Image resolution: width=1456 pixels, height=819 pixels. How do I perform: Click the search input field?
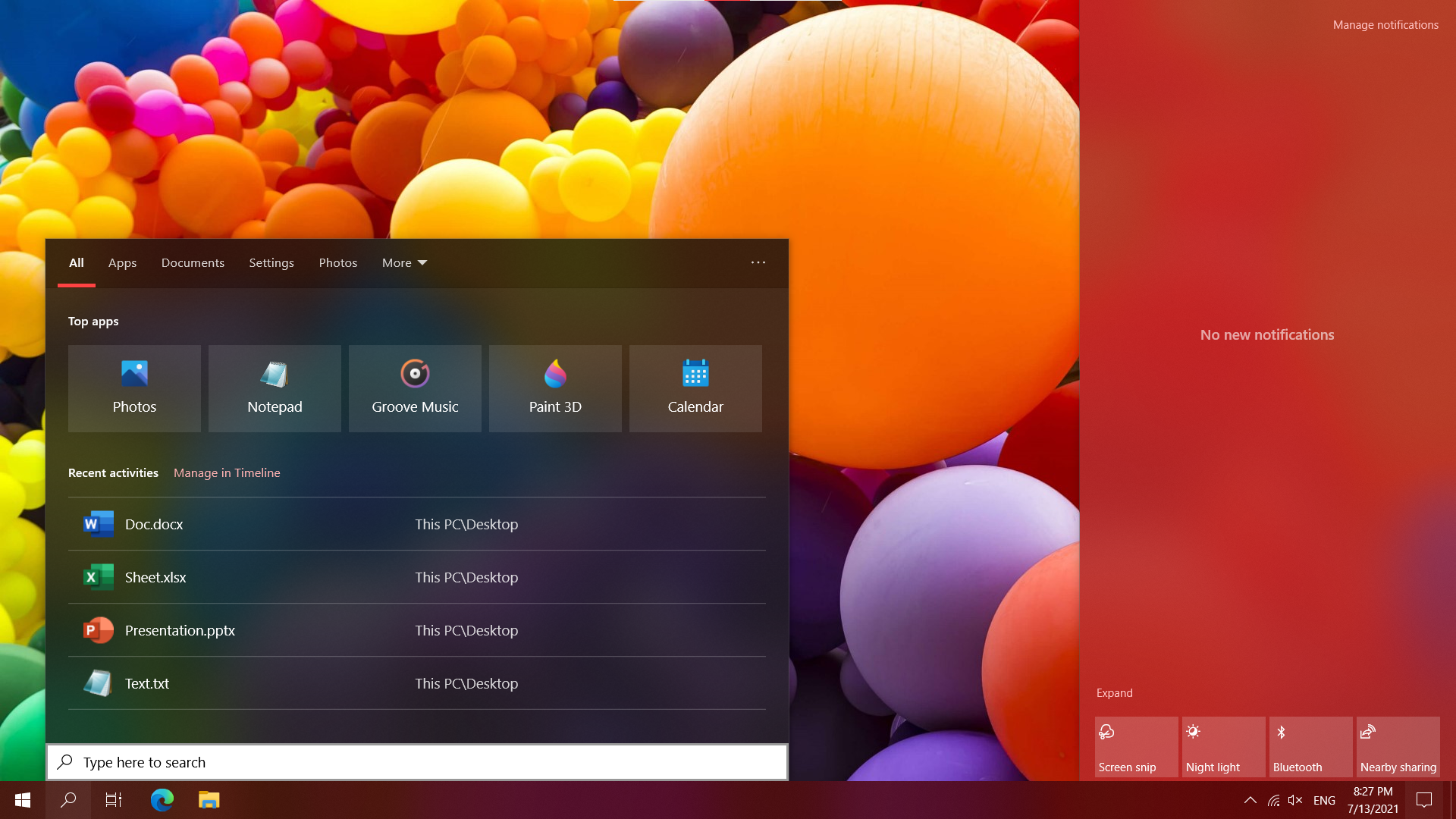(x=415, y=762)
